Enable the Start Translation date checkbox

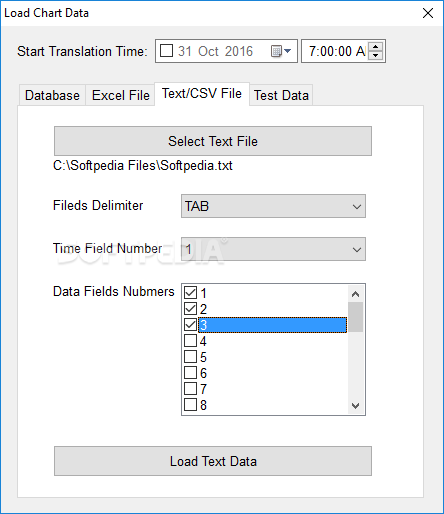pyautogui.click(x=167, y=51)
